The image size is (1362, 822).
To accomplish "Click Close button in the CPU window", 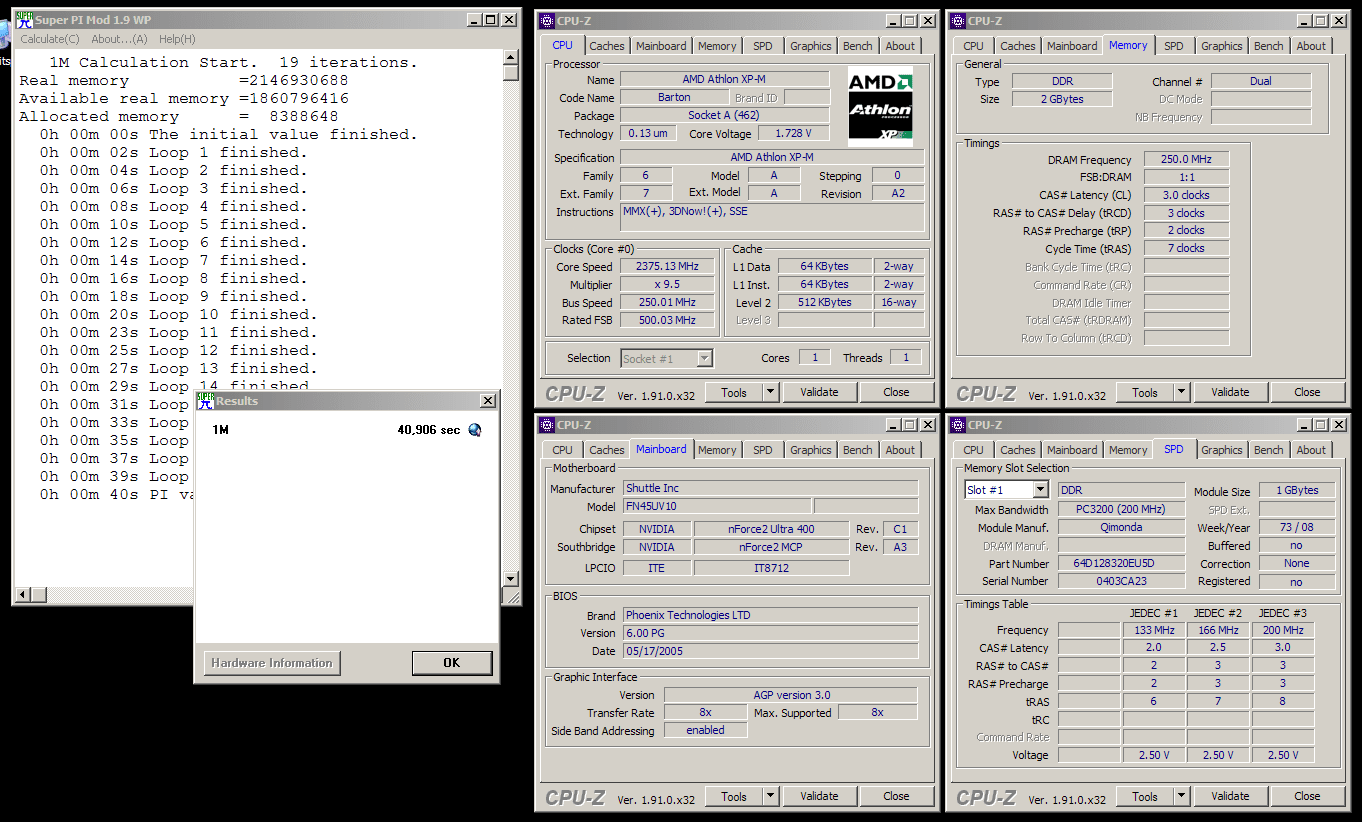I will coord(896,392).
